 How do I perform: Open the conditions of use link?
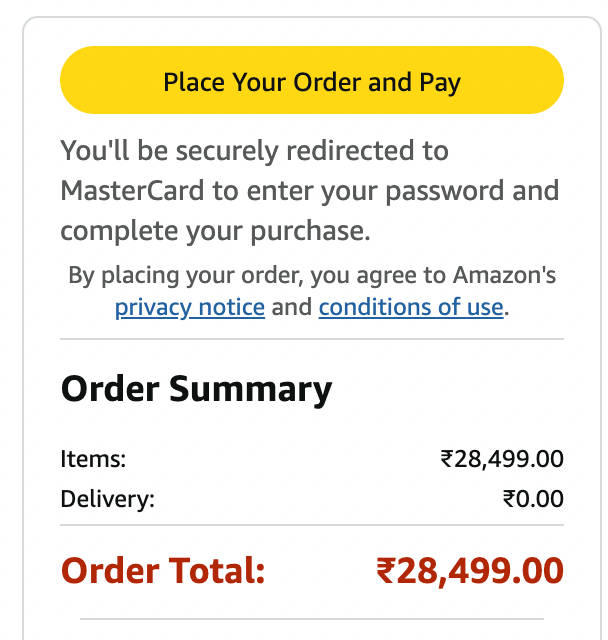pyautogui.click(x=410, y=307)
